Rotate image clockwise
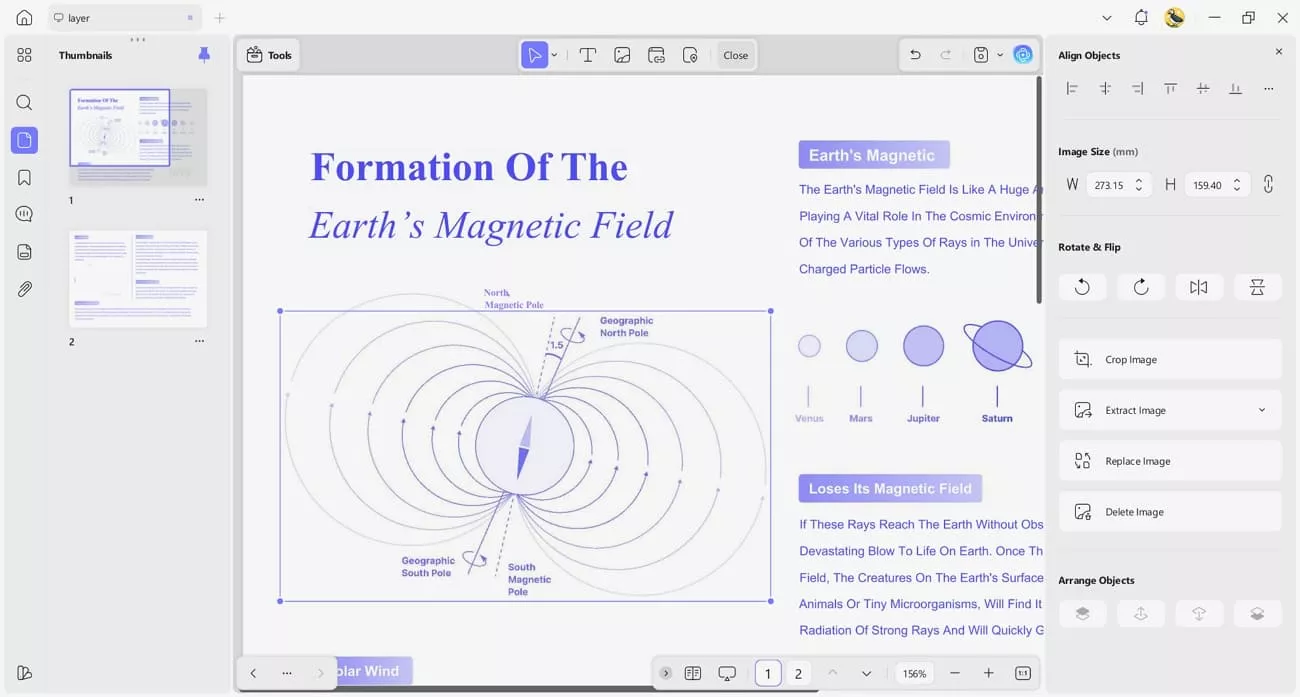Image resolution: width=1300 pixels, height=697 pixels. 1141,287
